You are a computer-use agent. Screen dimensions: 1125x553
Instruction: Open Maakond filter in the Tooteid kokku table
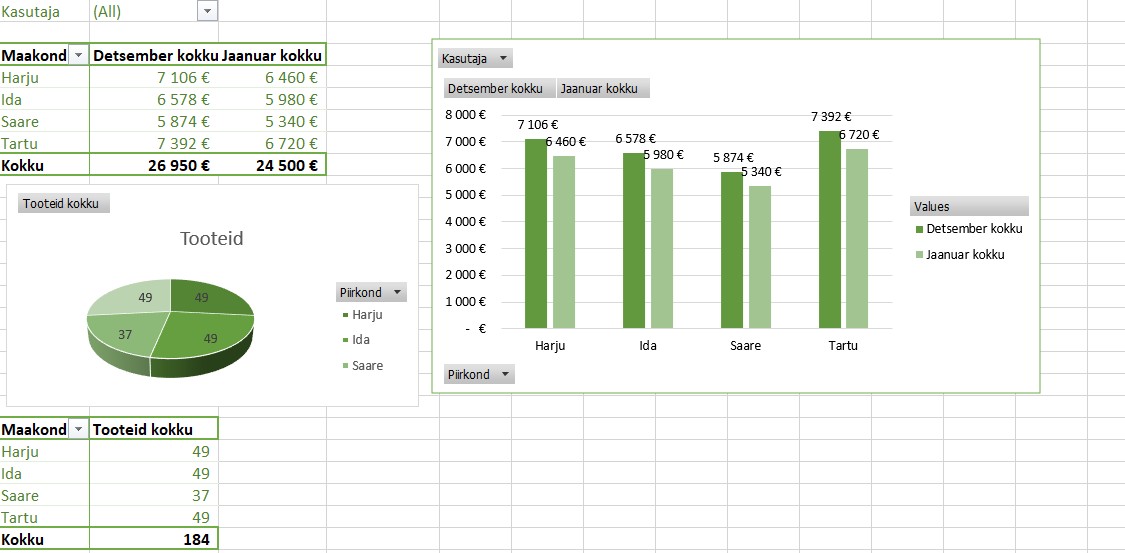pos(79,430)
